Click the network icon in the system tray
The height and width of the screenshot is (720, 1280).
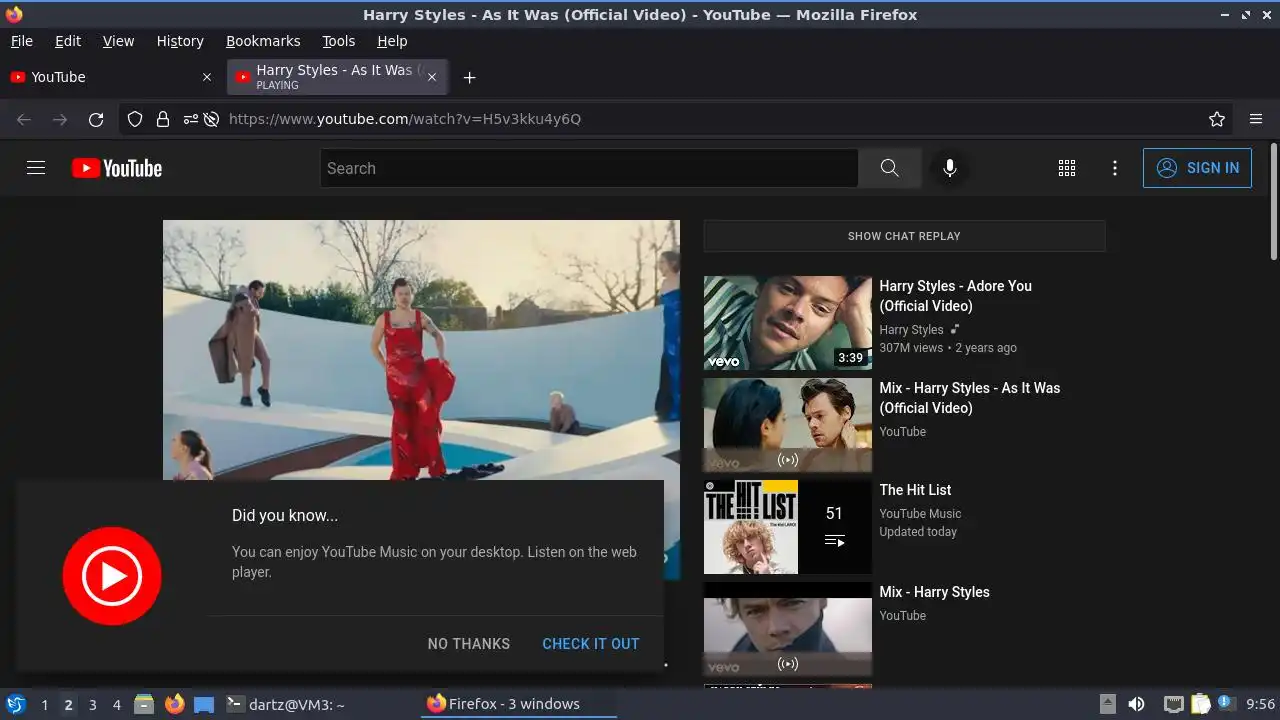pyautogui.click(x=1173, y=704)
